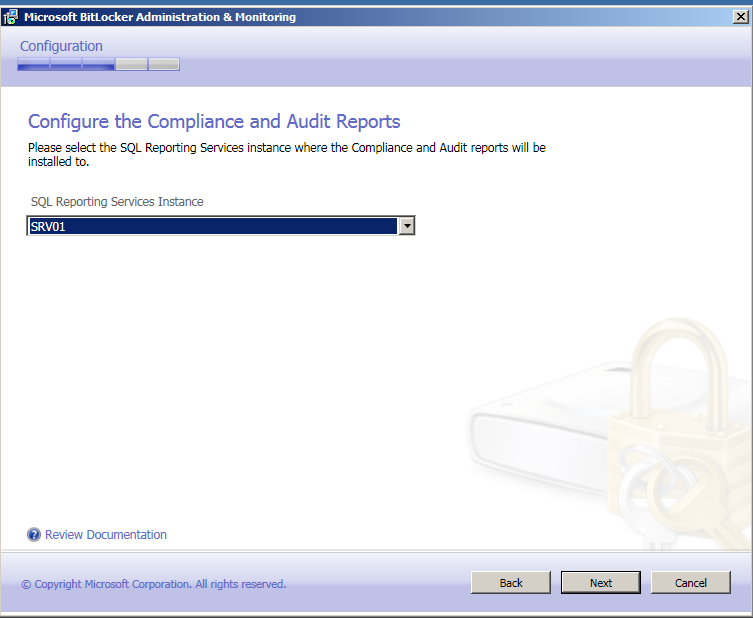Click the Copyright Microsoft Corporation text

click(x=154, y=584)
